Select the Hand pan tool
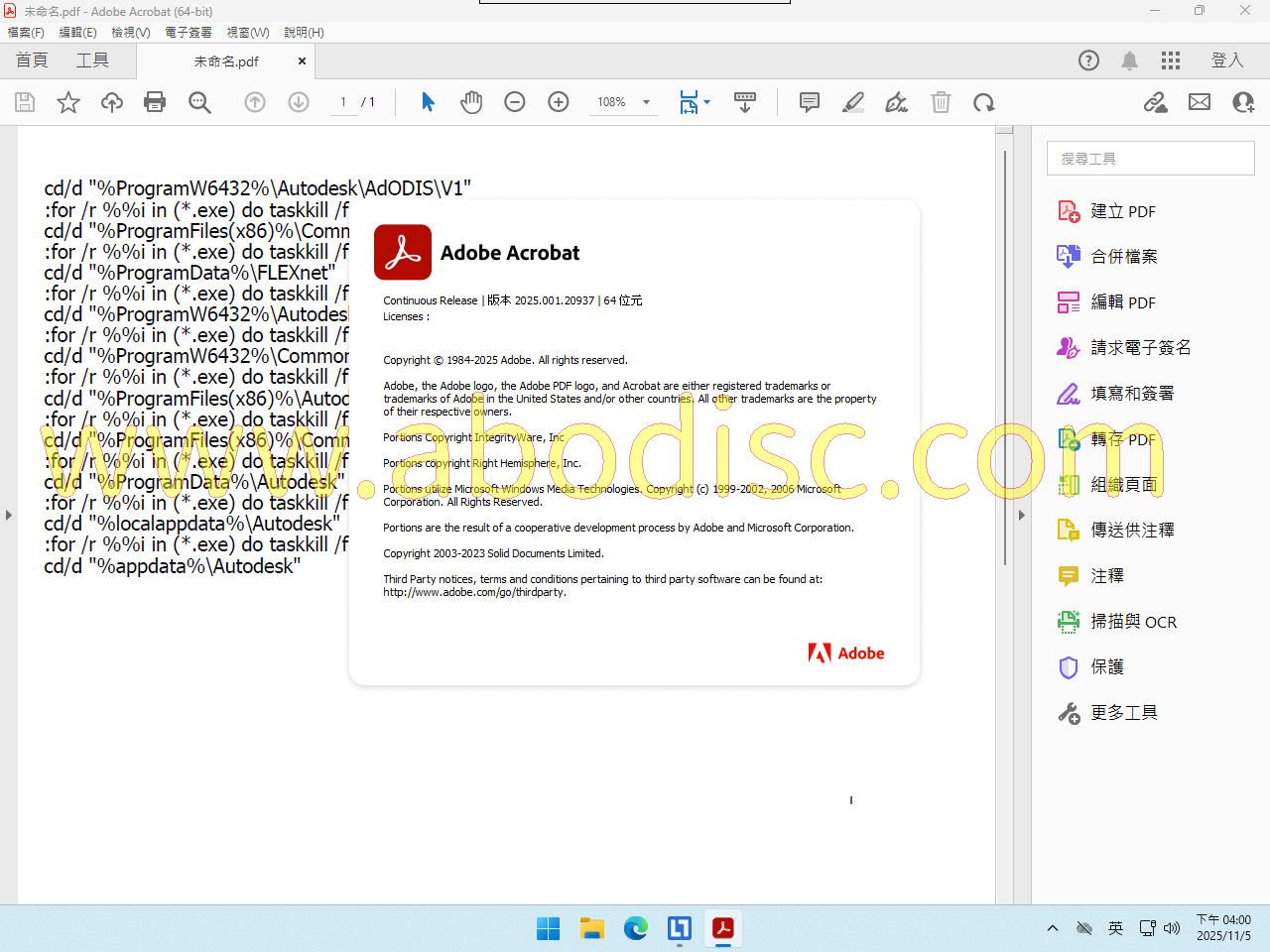Image resolution: width=1270 pixels, height=952 pixels. pyautogui.click(x=471, y=102)
